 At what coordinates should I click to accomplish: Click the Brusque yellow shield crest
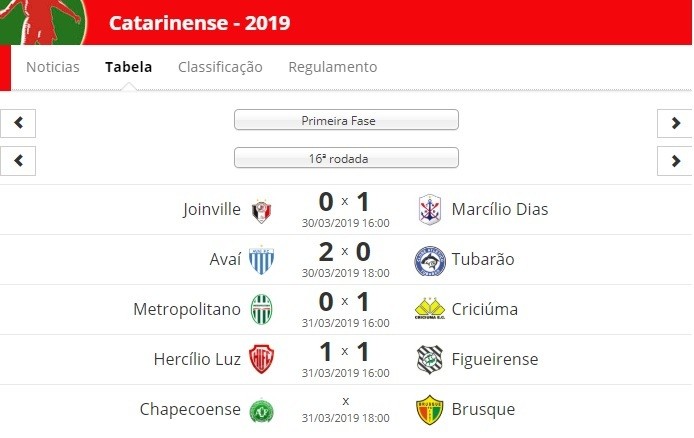pyautogui.click(x=430, y=410)
